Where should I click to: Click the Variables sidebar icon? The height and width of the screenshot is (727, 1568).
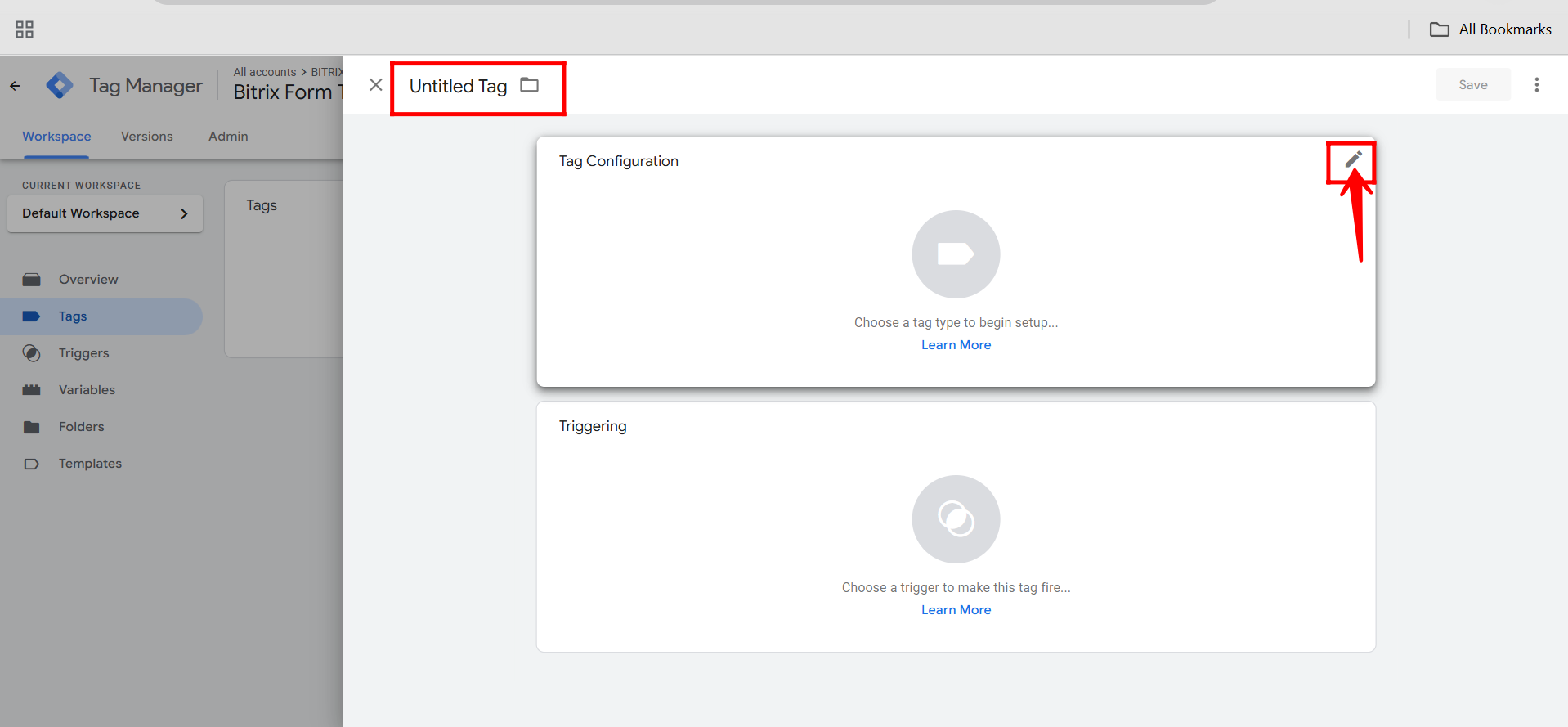pos(32,390)
